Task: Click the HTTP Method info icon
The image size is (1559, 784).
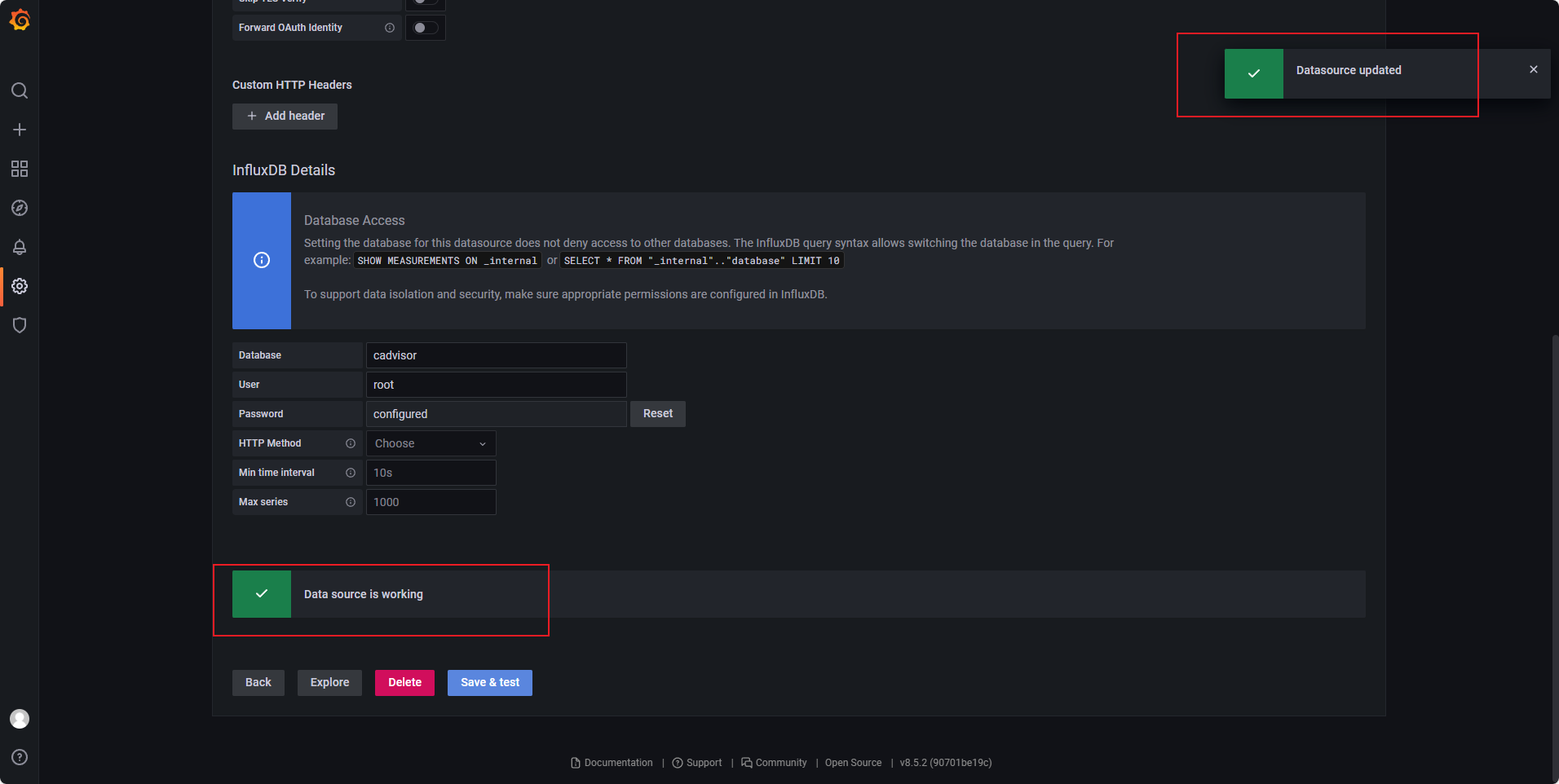Action: 351,443
